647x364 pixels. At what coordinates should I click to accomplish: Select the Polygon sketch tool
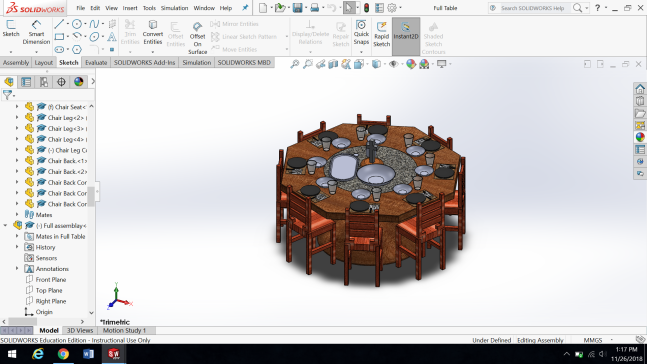(x=77, y=50)
